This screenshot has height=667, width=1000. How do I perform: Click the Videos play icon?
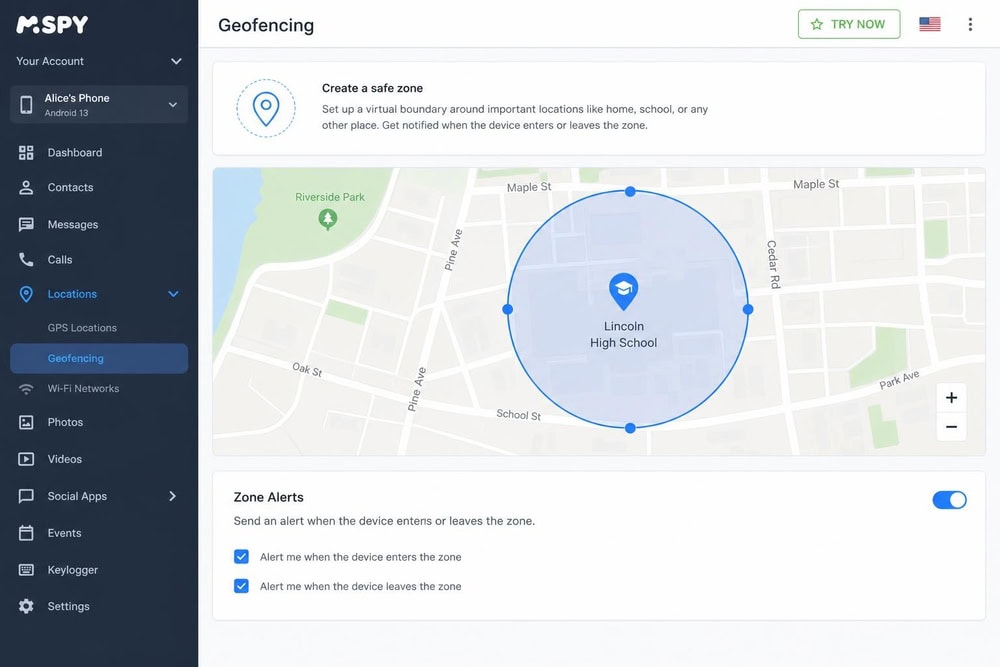point(26,459)
